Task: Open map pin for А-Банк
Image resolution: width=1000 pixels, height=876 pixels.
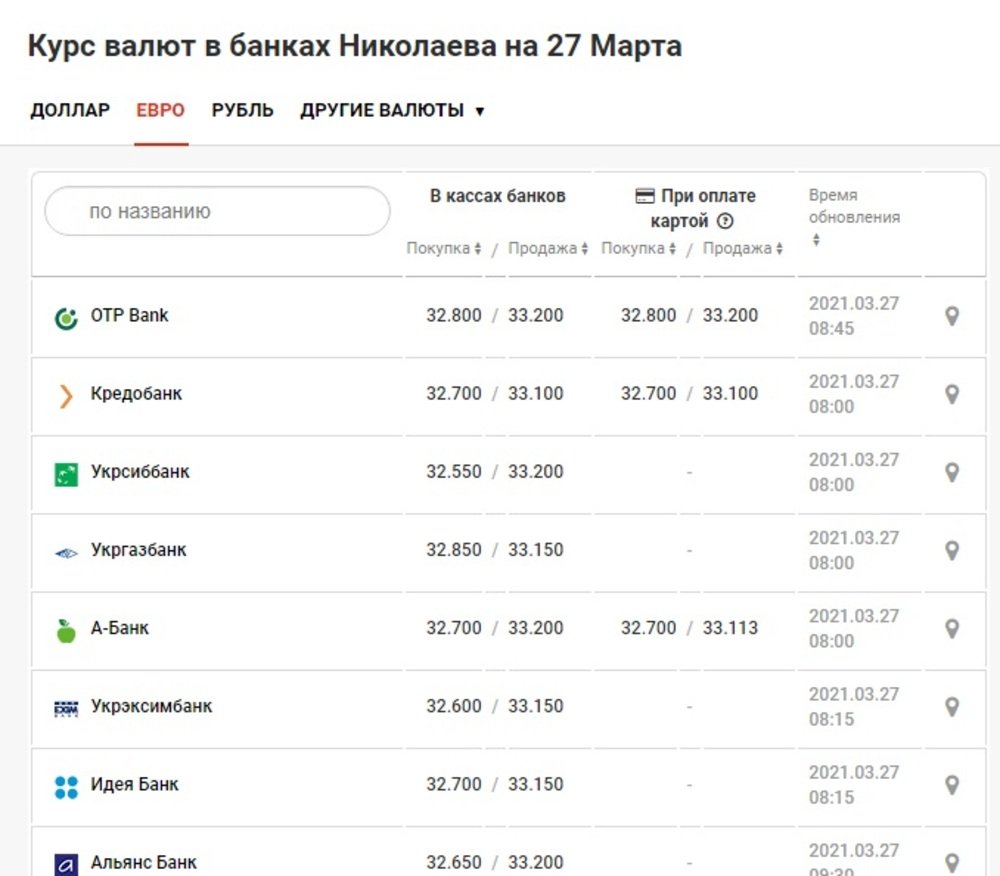Action: tap(952, 629)
